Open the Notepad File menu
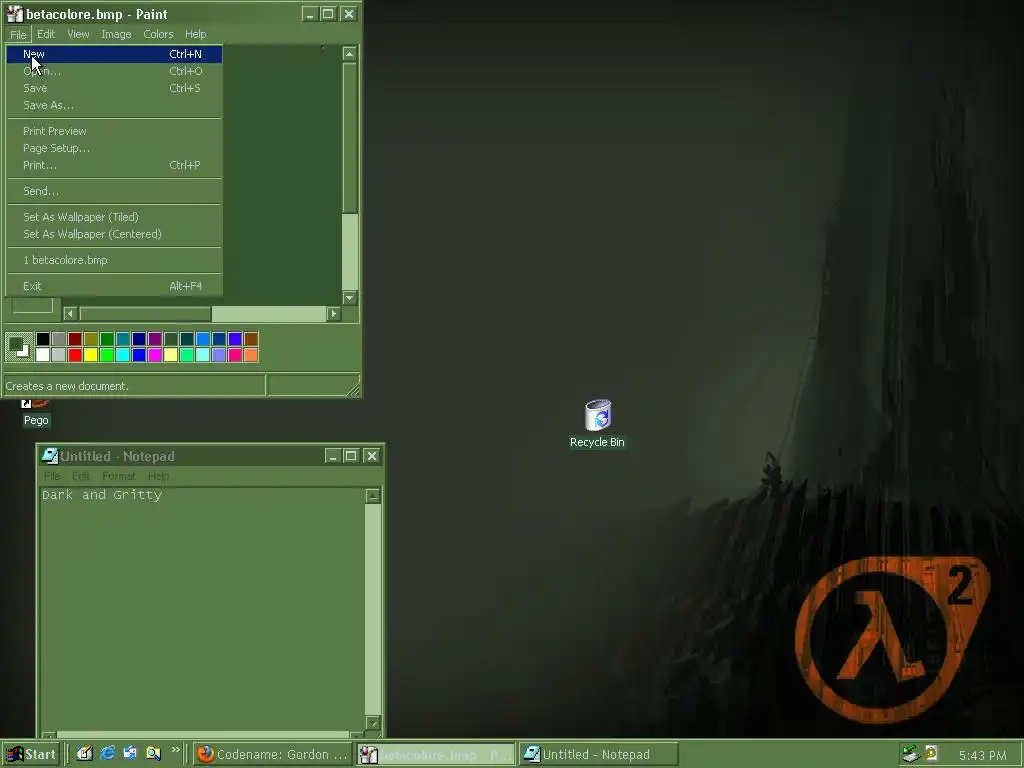 pyautogui.click(x=52, y=476)
